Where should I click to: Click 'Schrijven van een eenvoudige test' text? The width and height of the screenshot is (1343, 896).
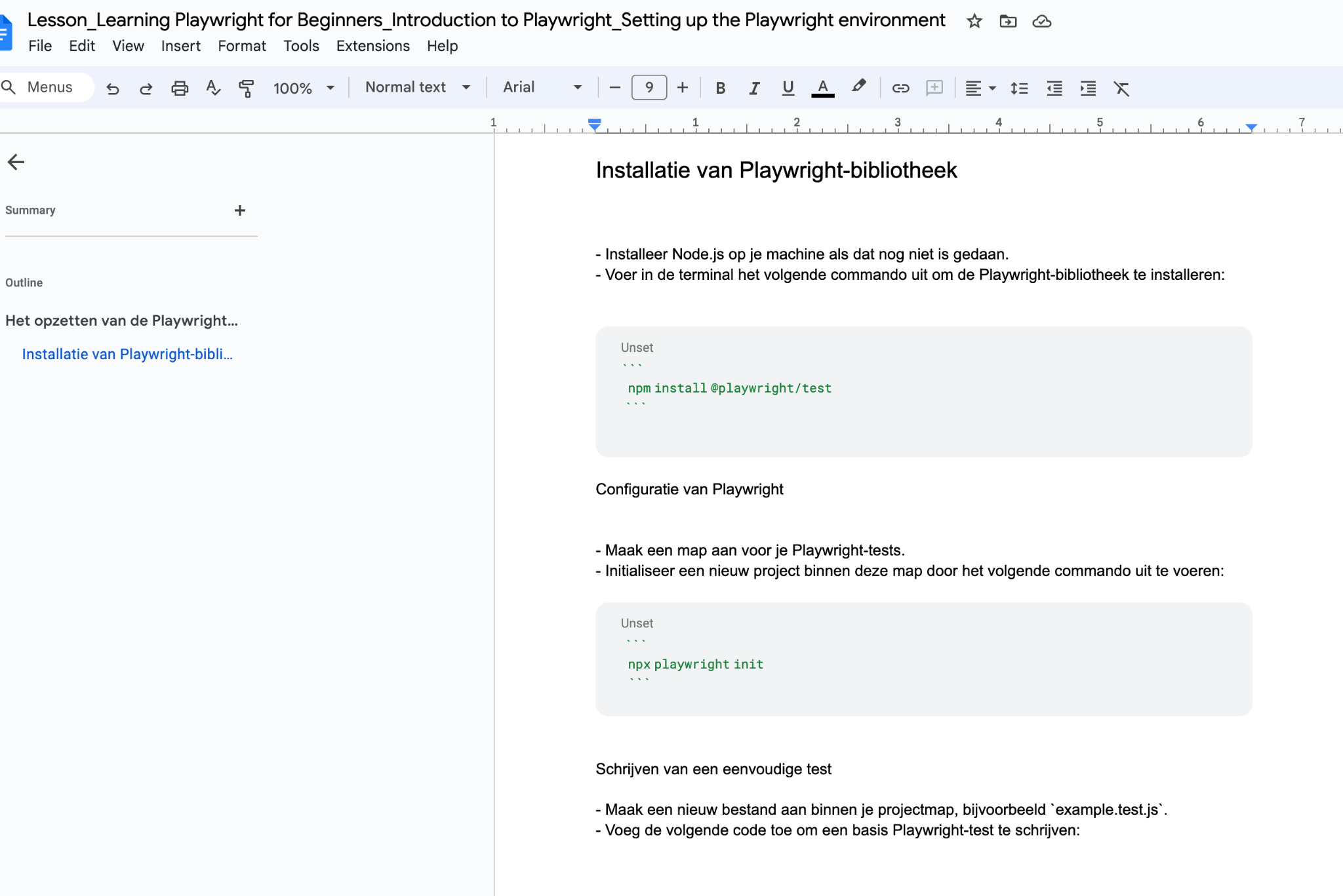click(713, 769)
